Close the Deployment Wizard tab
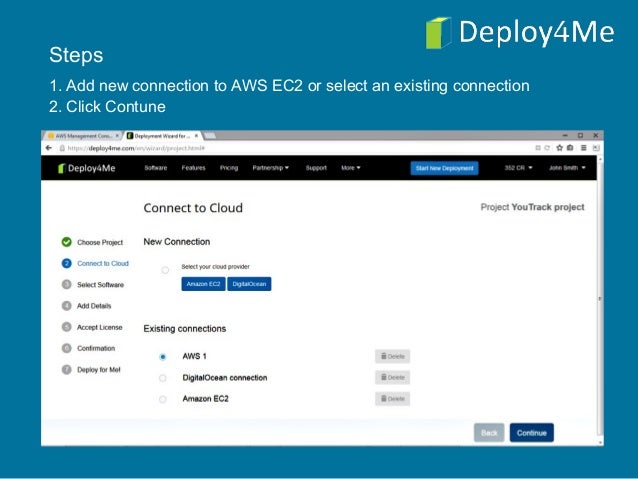Viewport: 638px width, 479px height. pos(196,136)
